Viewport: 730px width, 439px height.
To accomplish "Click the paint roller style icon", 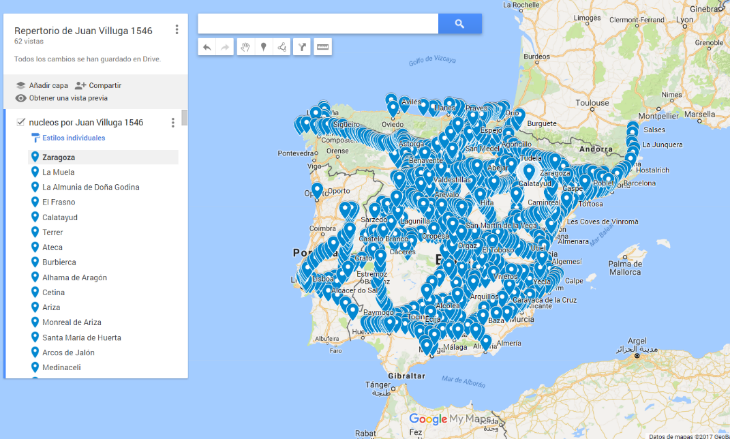I will (35, 138).
